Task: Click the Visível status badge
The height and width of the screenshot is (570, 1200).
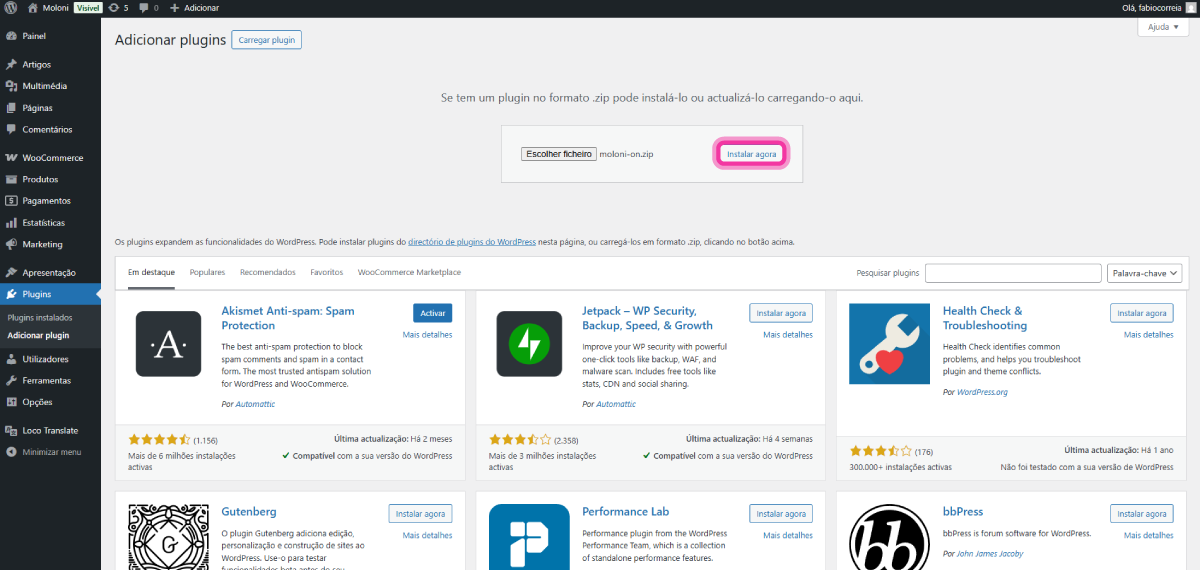Action: click(x=88, y=8)
